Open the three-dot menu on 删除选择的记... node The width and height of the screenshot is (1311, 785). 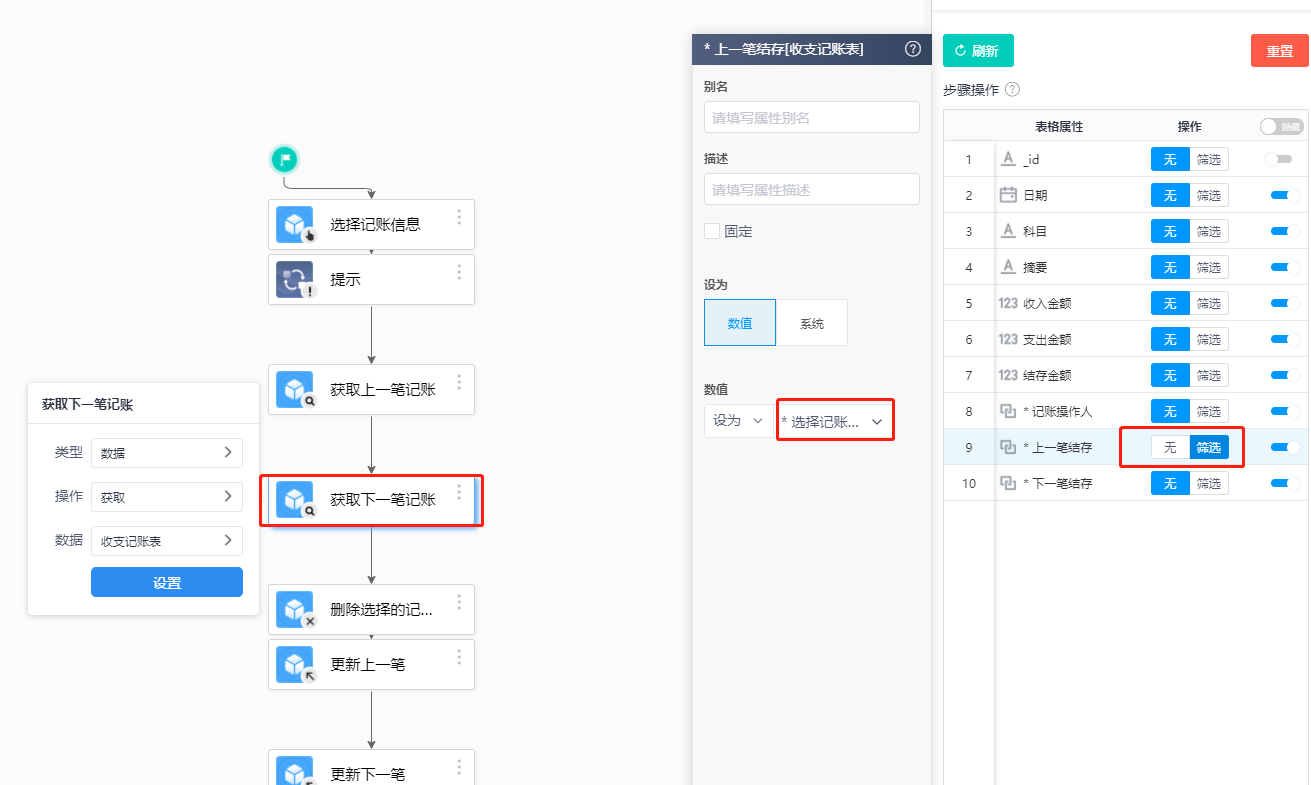pyautogui.click(x=459, y=602)
